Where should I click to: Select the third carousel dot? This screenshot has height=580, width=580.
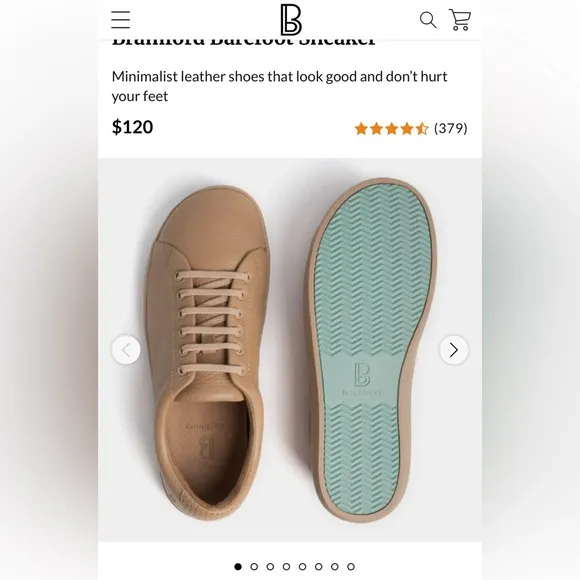(270, 566)
